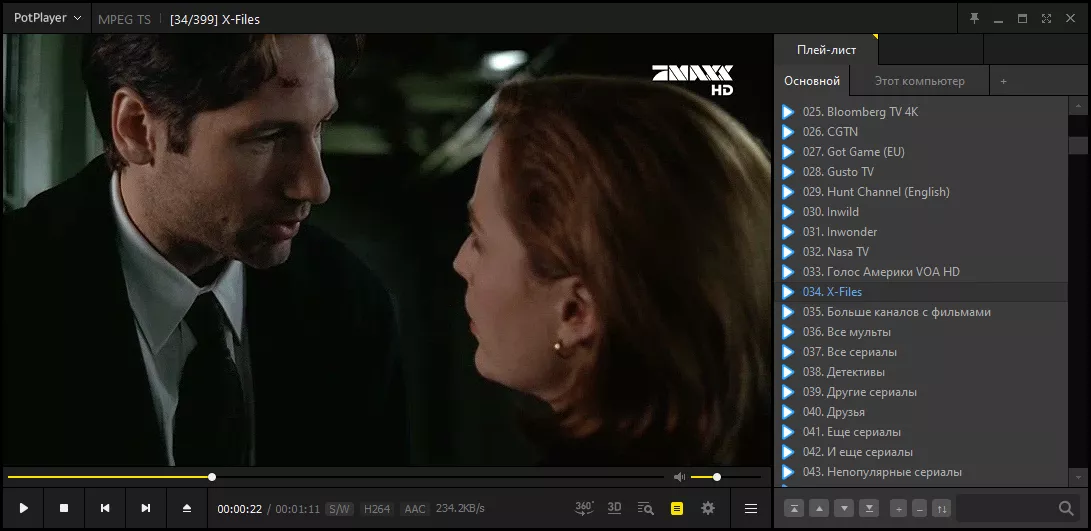This screenshot has height=531, width=1091.
Task: Click playlist scrollbar down arrow
Action: pyautogui.click(x=1078, y=477)
